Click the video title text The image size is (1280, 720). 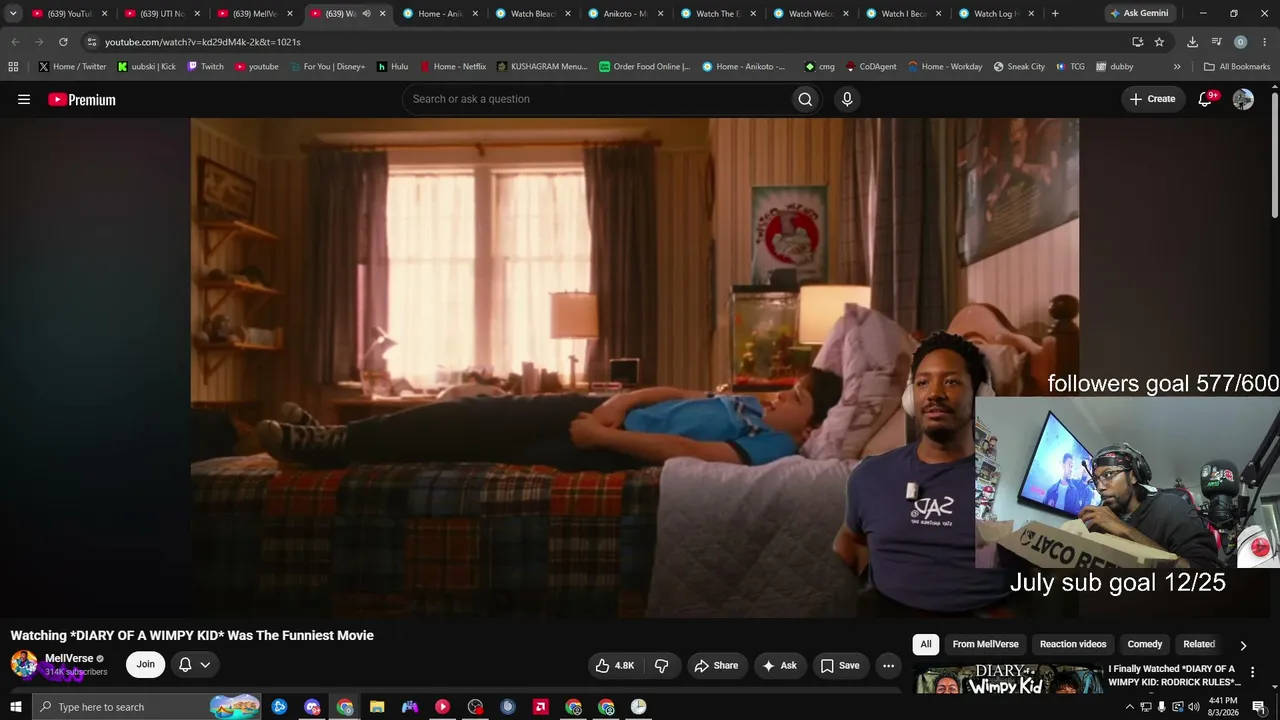click(x=192, y=635)
